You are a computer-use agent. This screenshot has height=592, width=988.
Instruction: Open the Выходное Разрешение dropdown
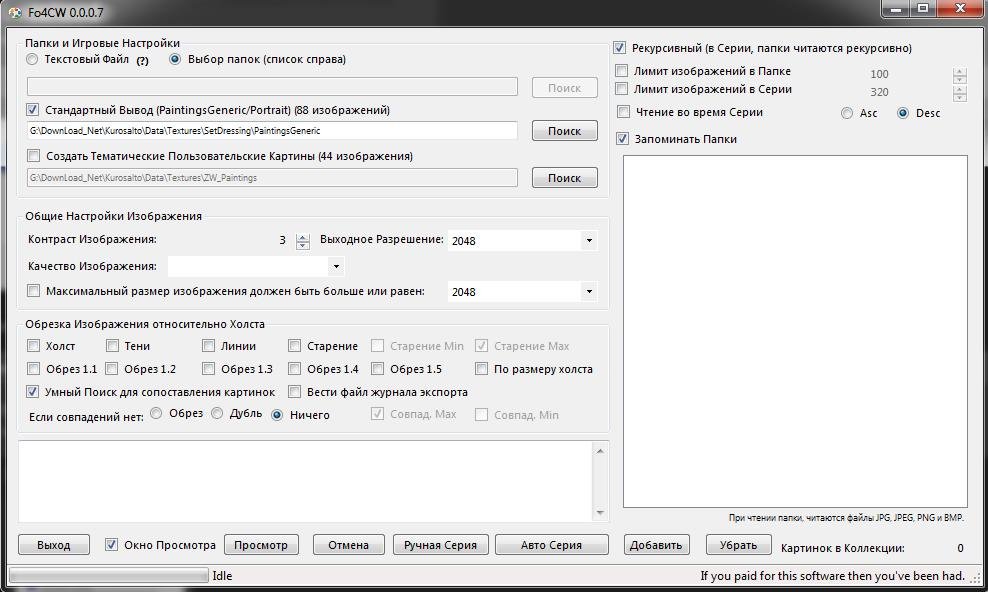tap(588, 241)
